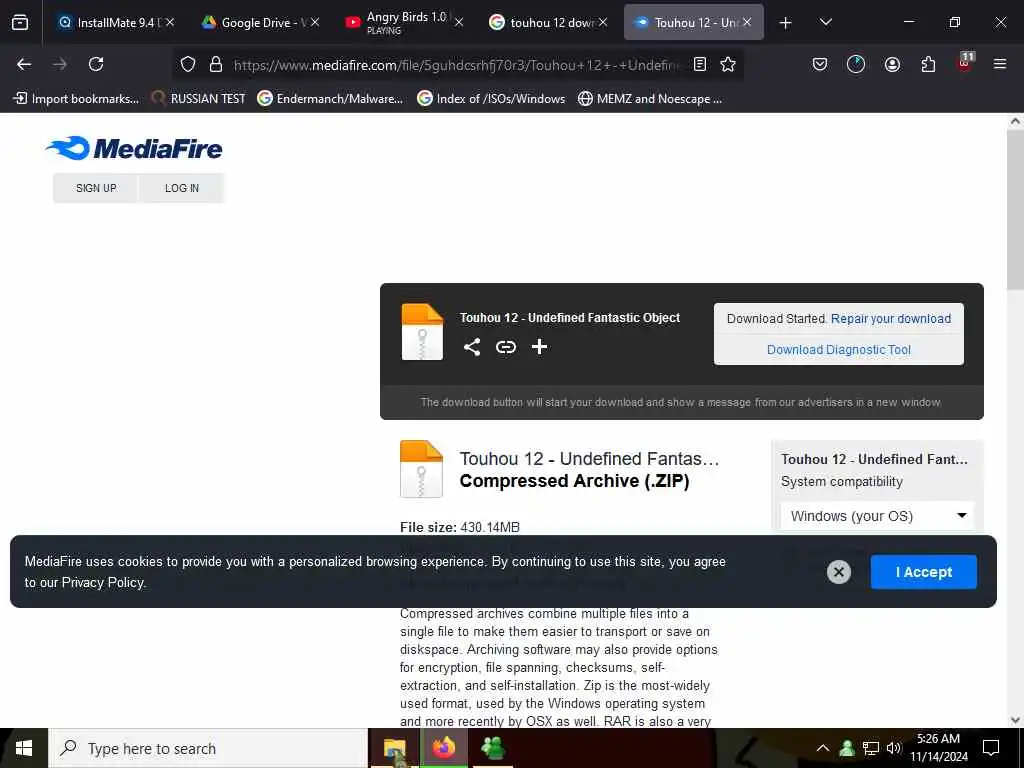Open the Download Diagnostic Tool link
The height and width of the screenshot is (768, 1024).
pyautogui.click(x=839, y=349)
